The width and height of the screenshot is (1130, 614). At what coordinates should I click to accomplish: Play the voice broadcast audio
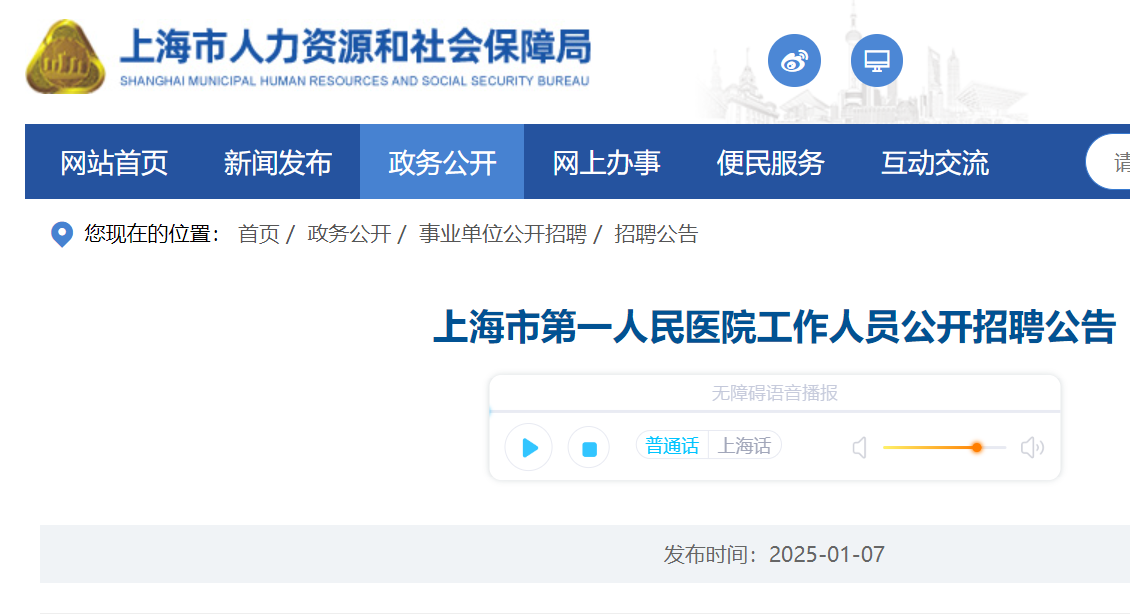[529, 448]
